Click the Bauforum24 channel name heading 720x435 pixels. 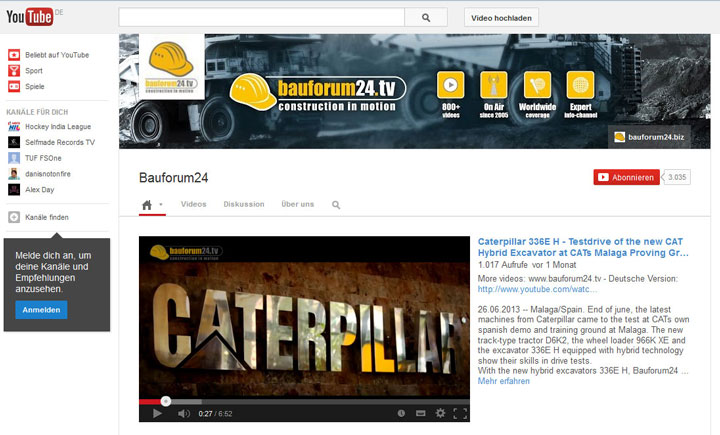point(174,178)
